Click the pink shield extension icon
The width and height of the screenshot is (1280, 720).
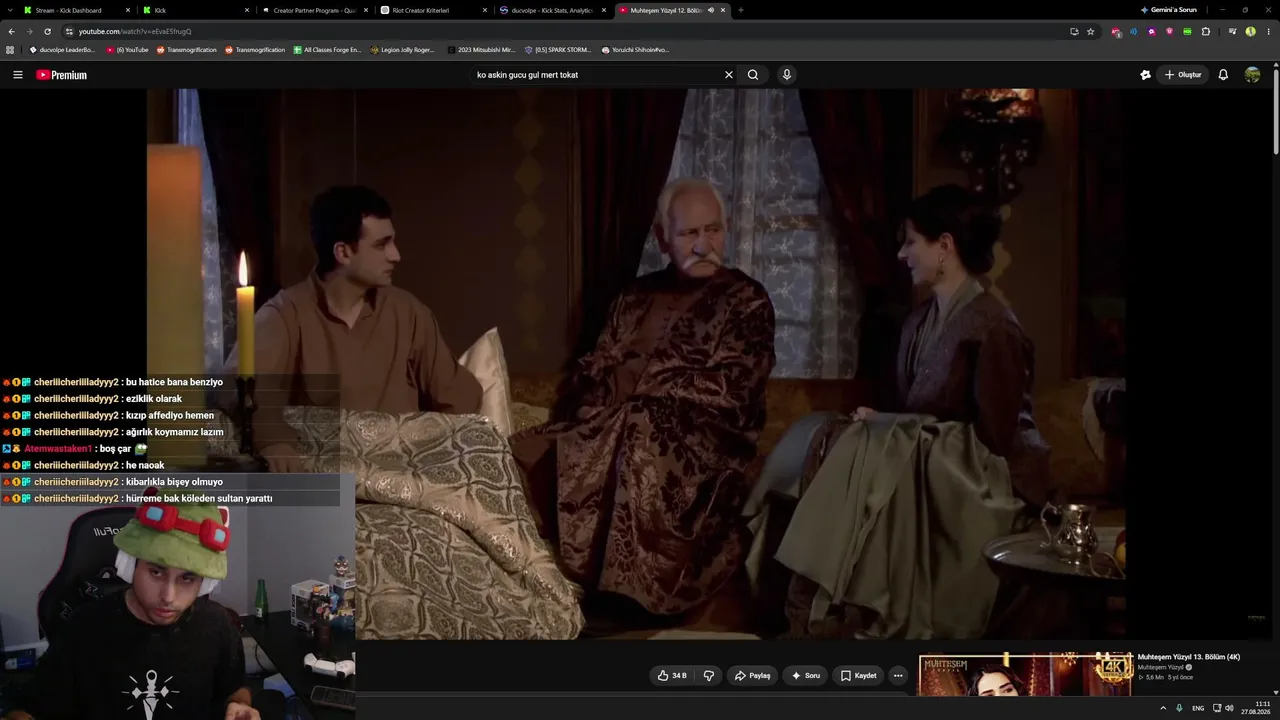point(1169,31)
